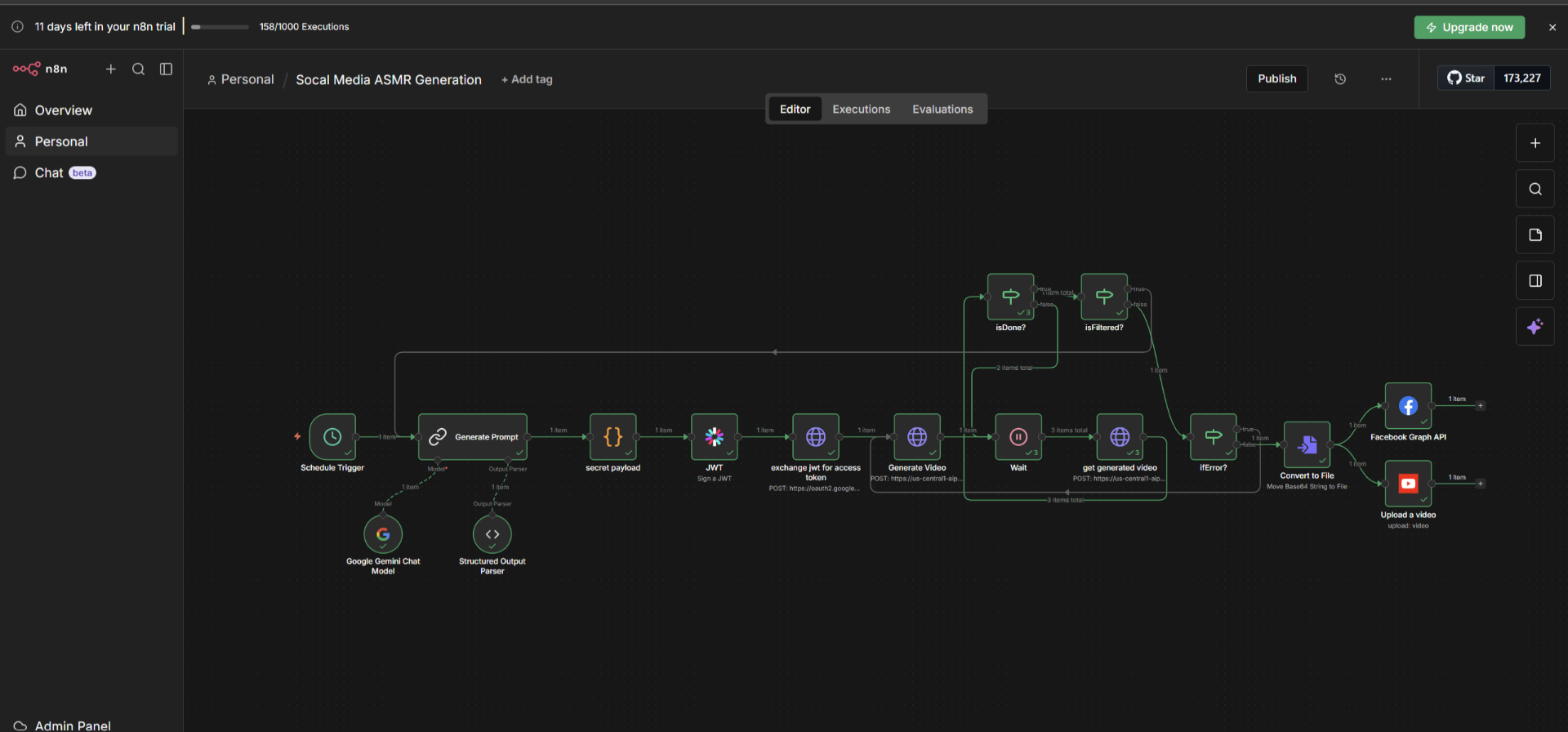Add output after Facebook Graph API node
Viewport: 1568px width, 732px height.
[x=1481, y=406]
